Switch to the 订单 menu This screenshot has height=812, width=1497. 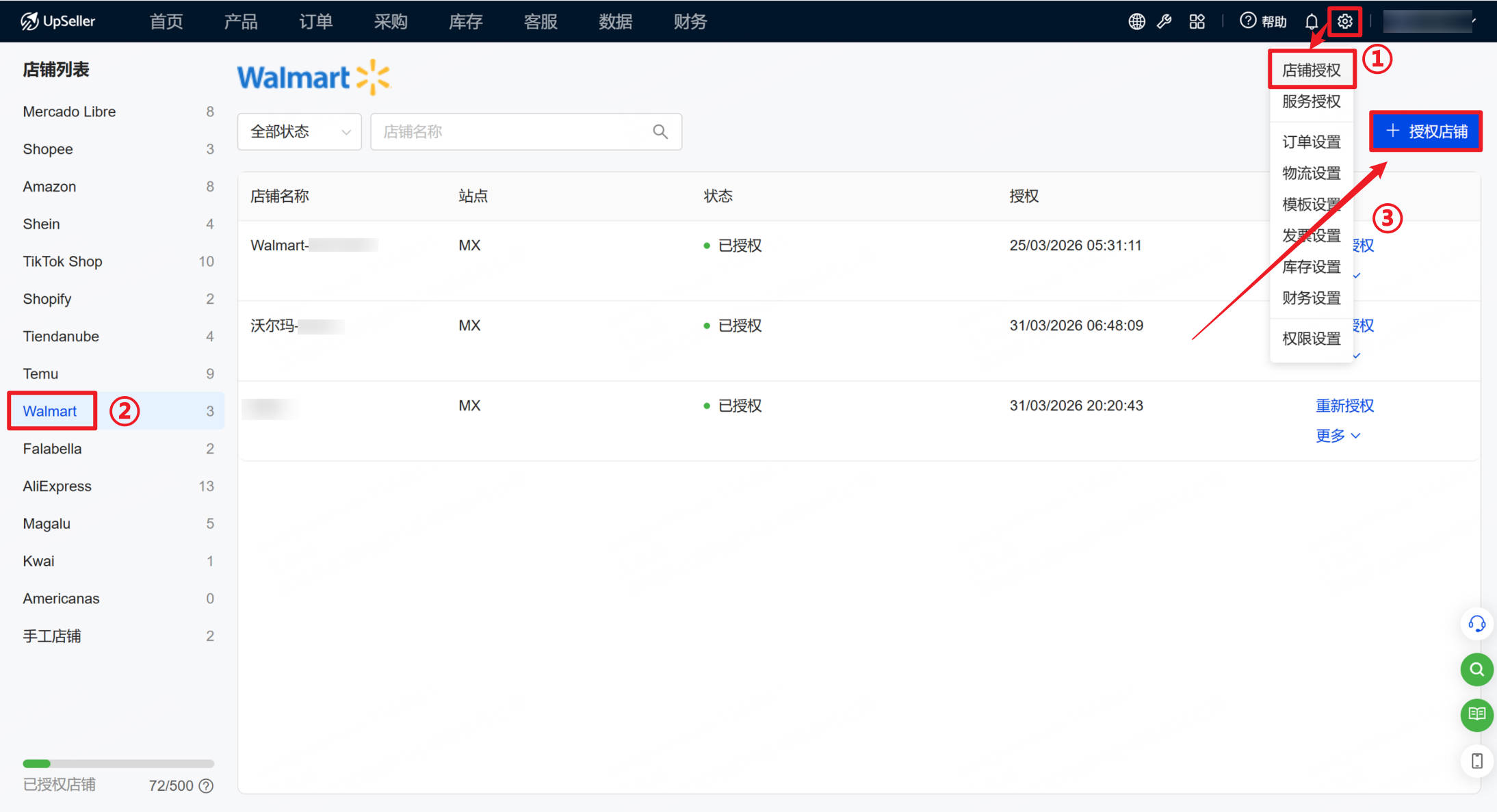[x=315, y=21]
